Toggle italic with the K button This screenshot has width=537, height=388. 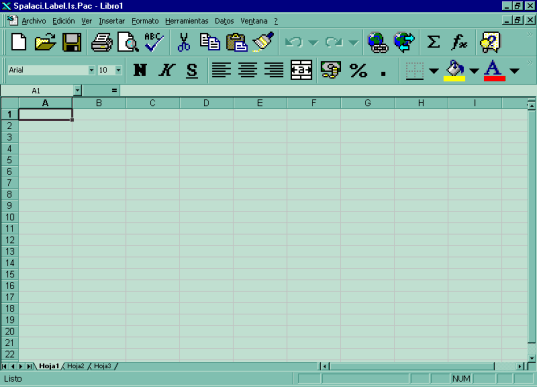pyautogui.click(x=167, y=70)
